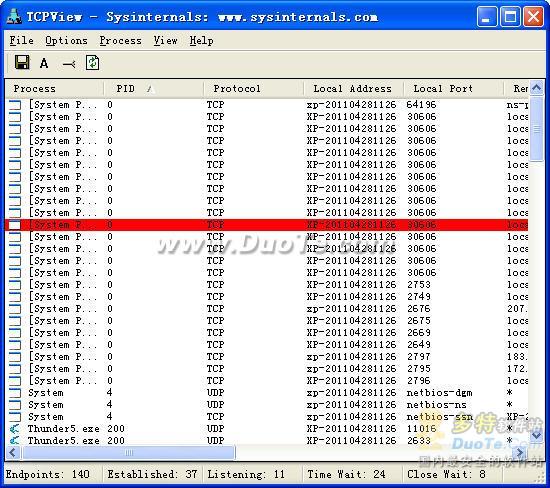This screenshot has width=550, height=488.
Task: Toggle the resolve addresses 'A' icon
Action: pyautogui.click(x=44, y=63)
